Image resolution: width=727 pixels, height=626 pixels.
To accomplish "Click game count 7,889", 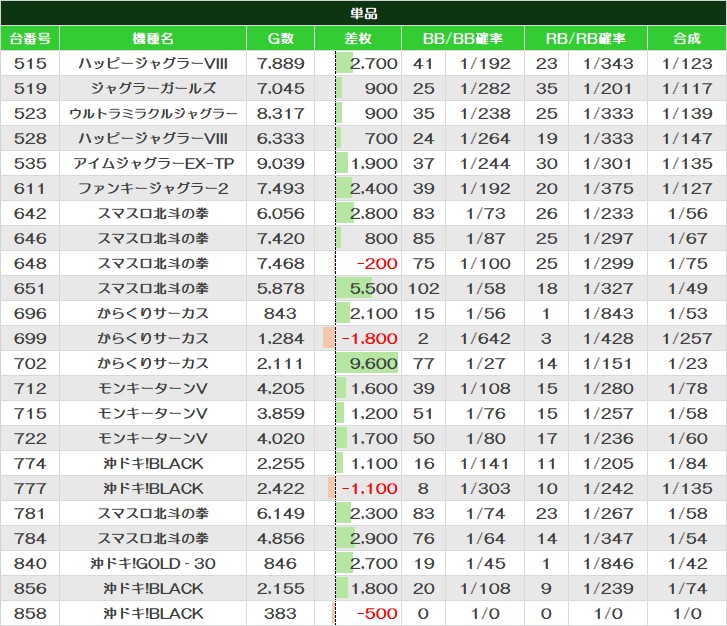I will point(281,64).
